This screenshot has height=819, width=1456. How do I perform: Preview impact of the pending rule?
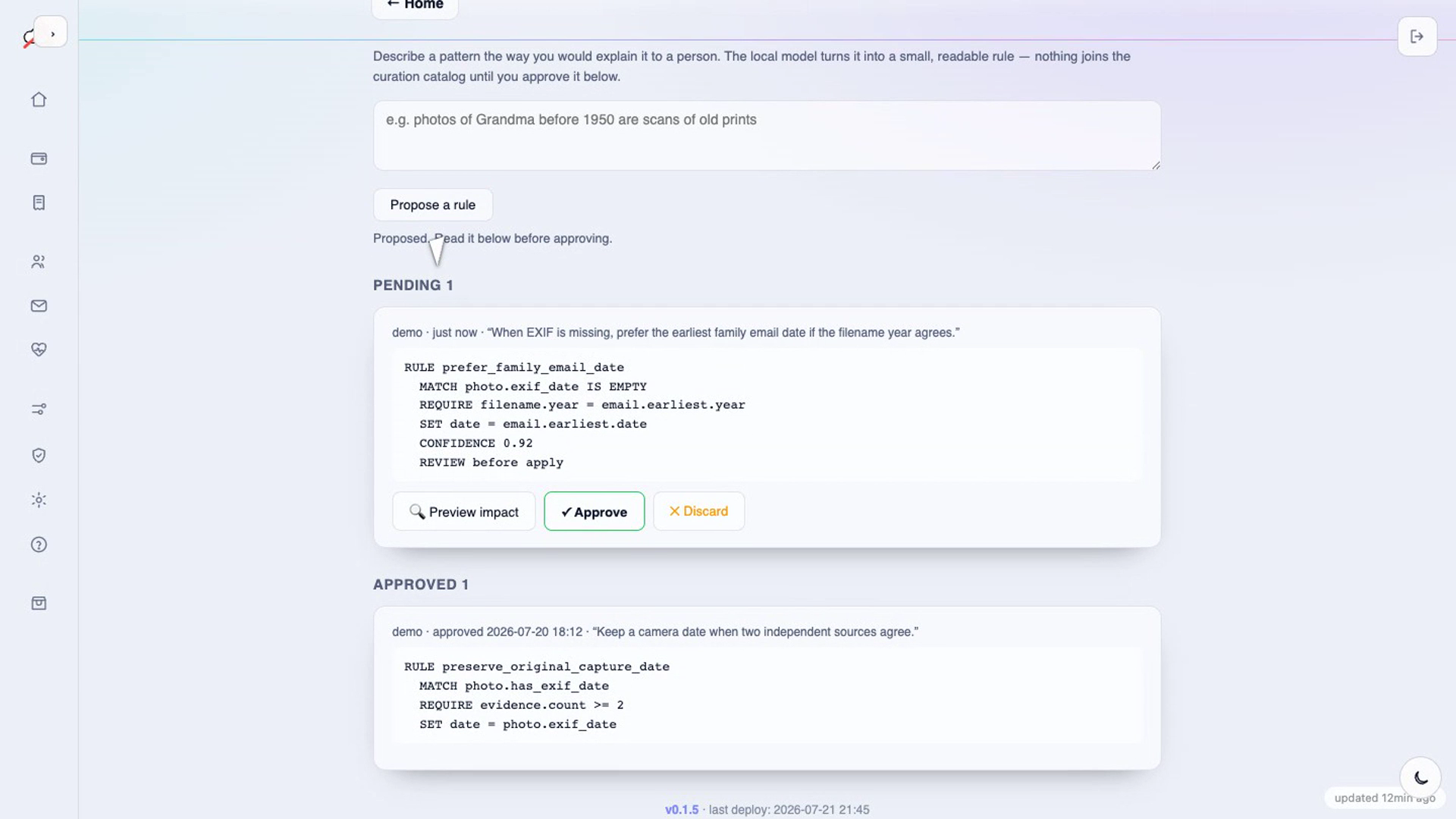pyautogui.click(x=464, y=511)
